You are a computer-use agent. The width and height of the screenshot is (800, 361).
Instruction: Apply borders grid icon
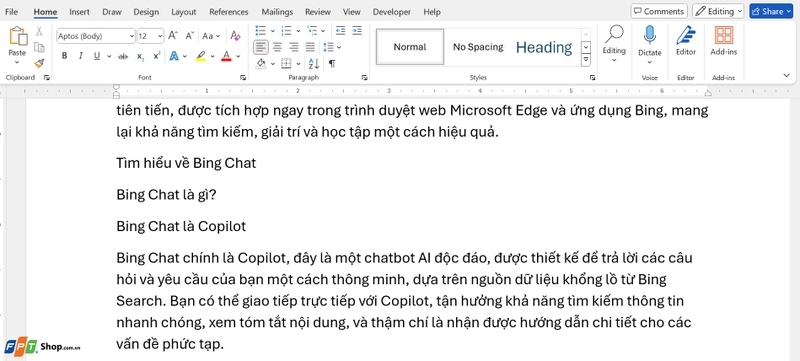286,64
